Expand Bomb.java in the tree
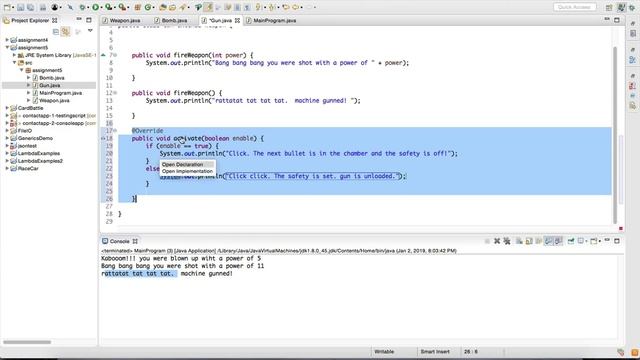The width and height of the screenshot is (640, 360). pyautogui.click(x=29, y=78)
